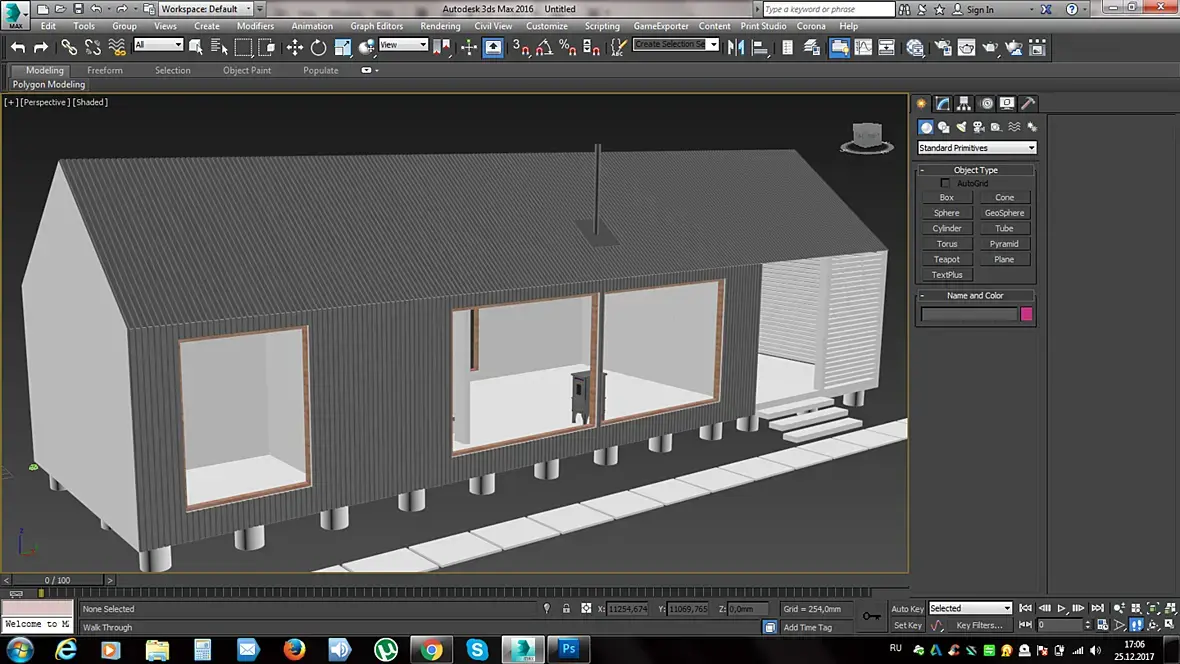
Task: Collapse the Object Type rollout
Action: click(975, 170)
